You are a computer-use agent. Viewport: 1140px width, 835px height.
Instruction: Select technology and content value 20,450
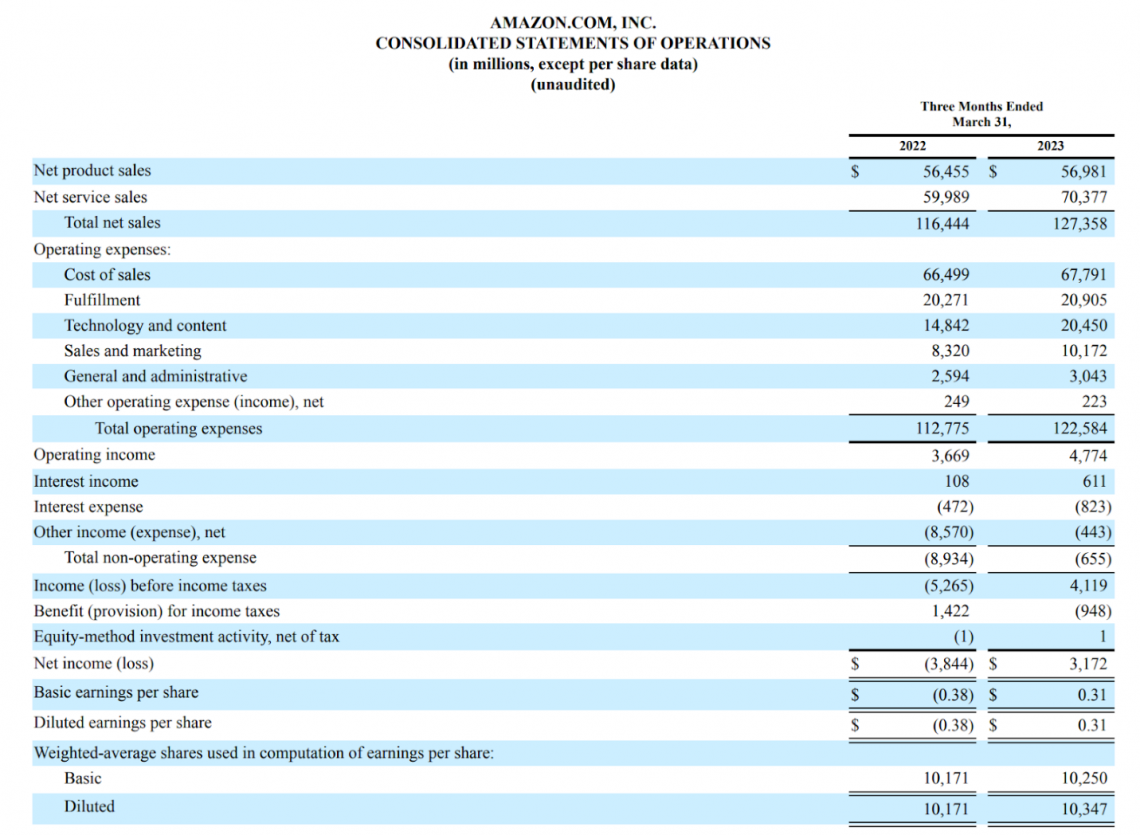pyautogui.click(x=1084, y=326)
